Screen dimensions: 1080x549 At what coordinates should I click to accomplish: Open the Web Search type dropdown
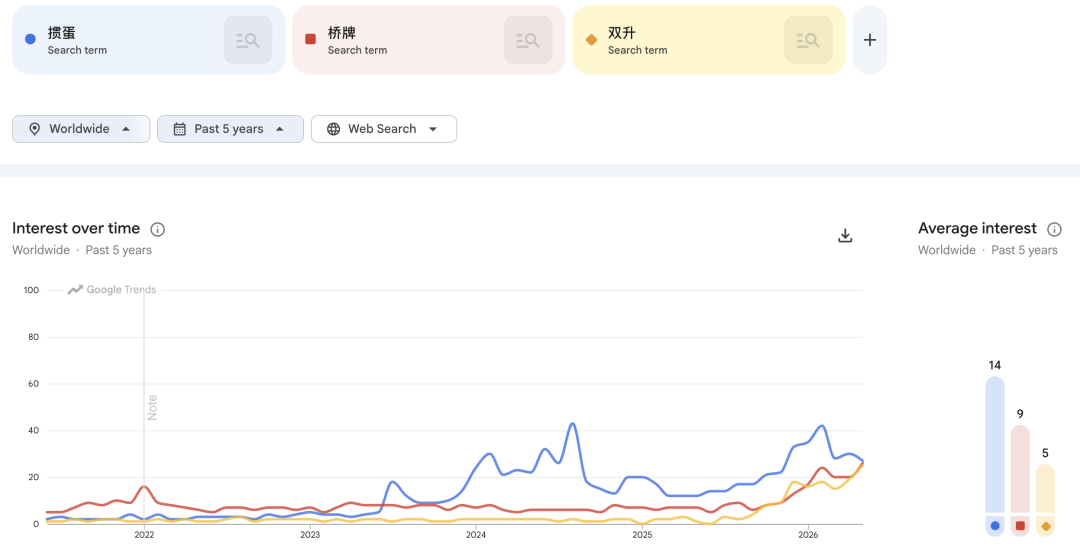[384, 129]
